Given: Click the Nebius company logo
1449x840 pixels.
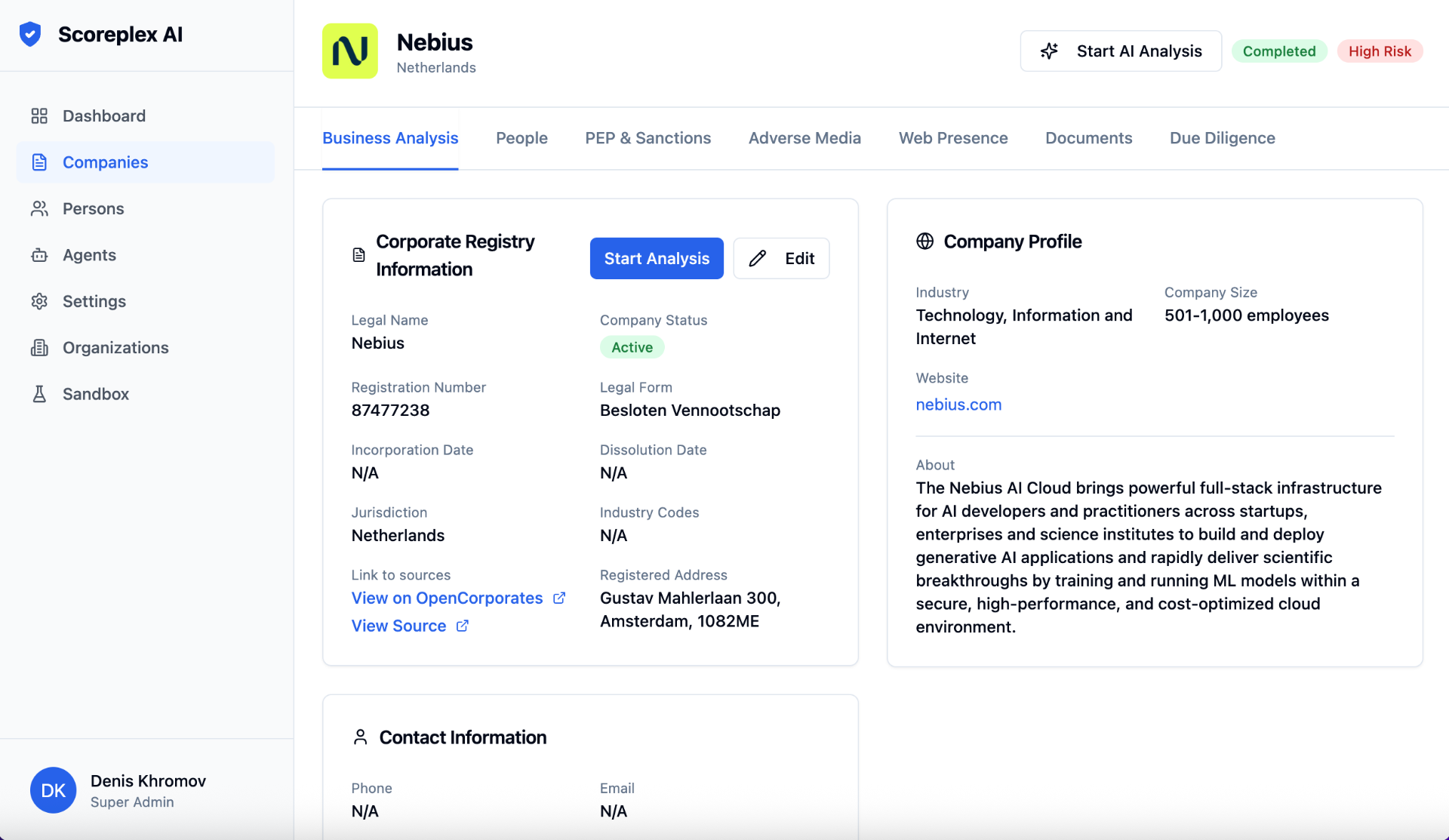Looking at the screenshot, I should pyautogui.click(x=350, y=51).
